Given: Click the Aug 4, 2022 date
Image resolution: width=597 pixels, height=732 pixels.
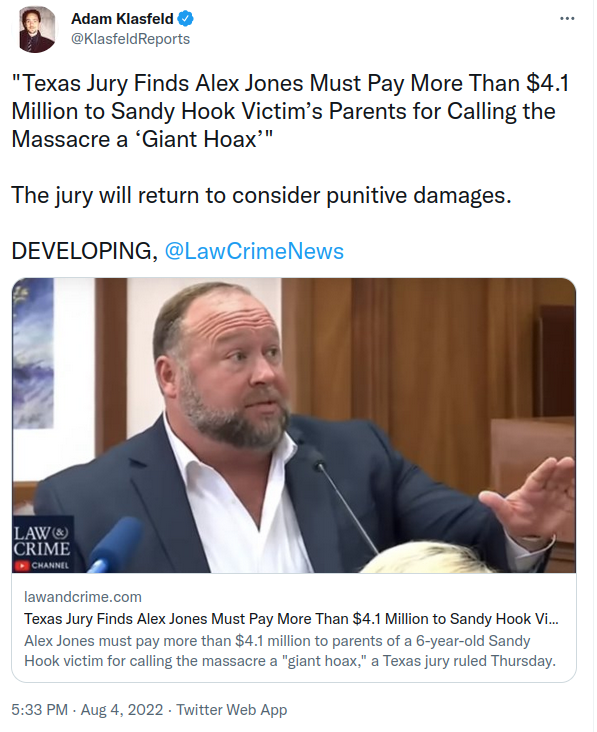Looking at the screenshot, I should point(122,710).
